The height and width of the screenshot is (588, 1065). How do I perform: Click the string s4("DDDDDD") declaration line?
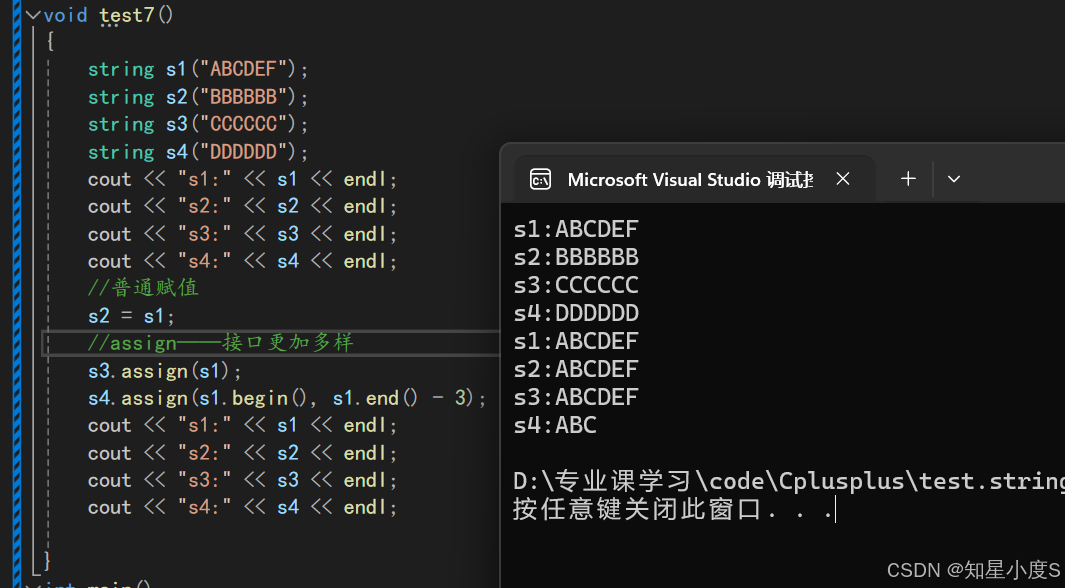coord(198,151)
